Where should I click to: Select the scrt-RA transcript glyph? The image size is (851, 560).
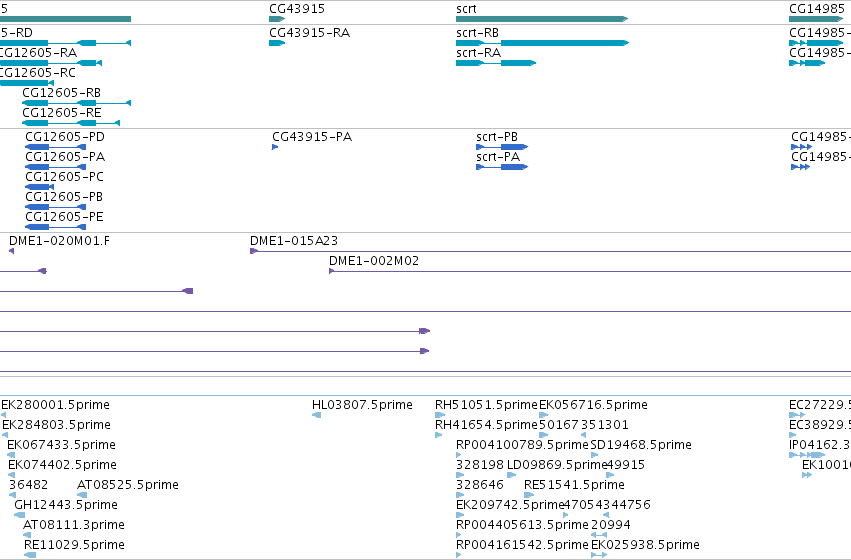(496, 63)
